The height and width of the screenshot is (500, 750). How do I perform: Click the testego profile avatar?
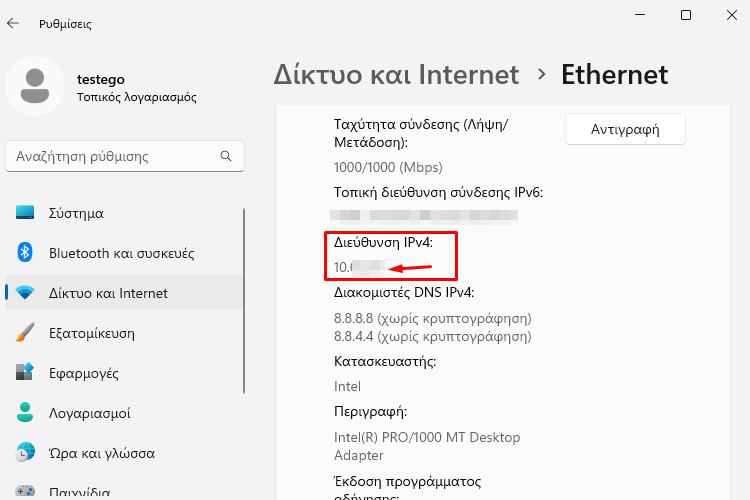36,87
